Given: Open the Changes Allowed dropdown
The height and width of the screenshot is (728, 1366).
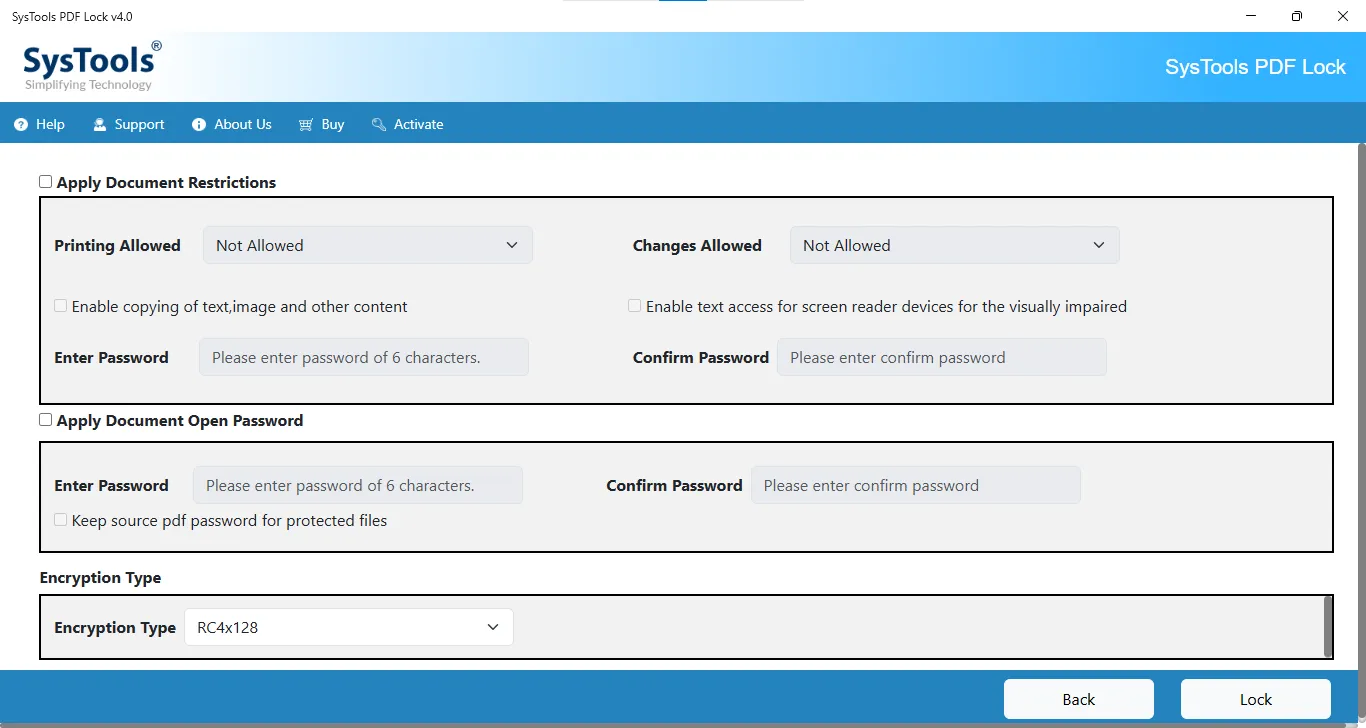Looking at the screenshot, I should tap(955, 245).
